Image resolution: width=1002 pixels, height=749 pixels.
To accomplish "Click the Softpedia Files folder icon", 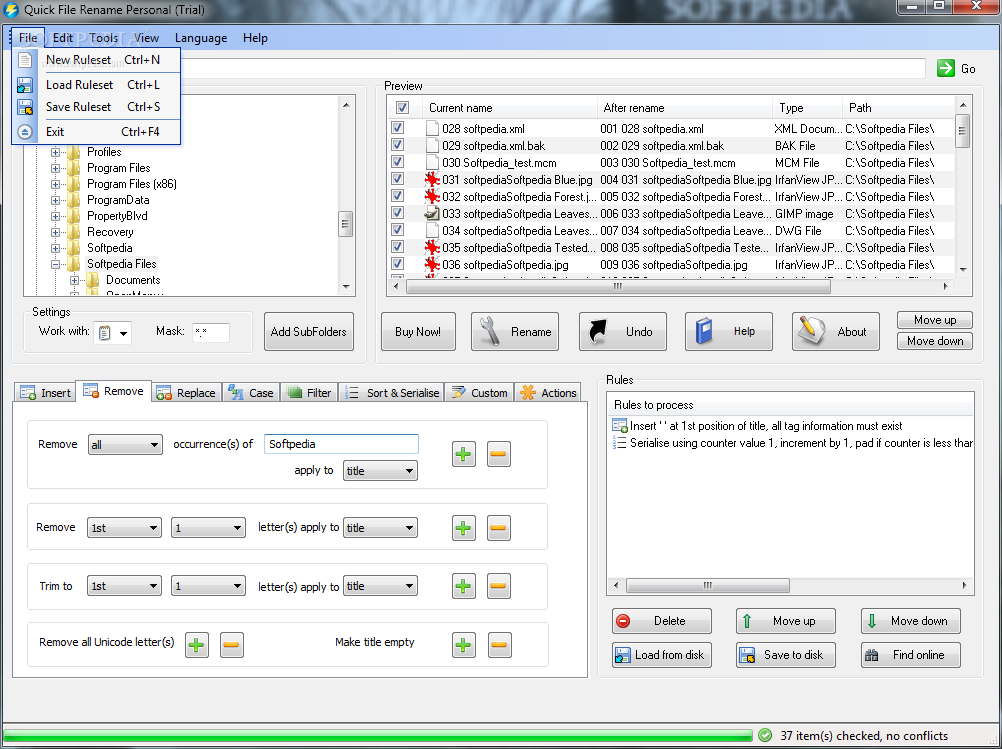I will (75, 264).
